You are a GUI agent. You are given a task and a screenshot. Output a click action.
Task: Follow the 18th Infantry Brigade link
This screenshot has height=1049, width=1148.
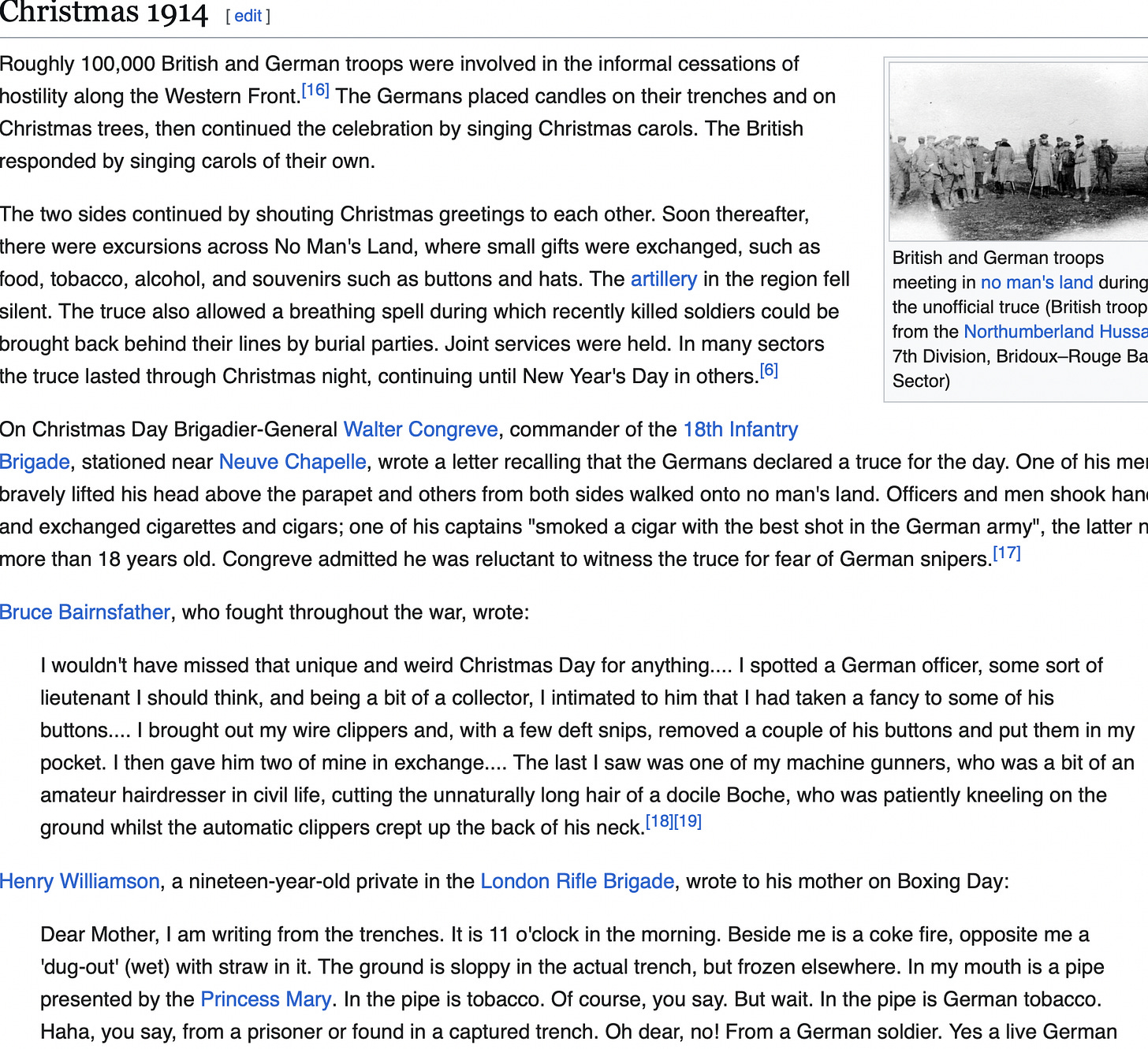tap(740, 430)
